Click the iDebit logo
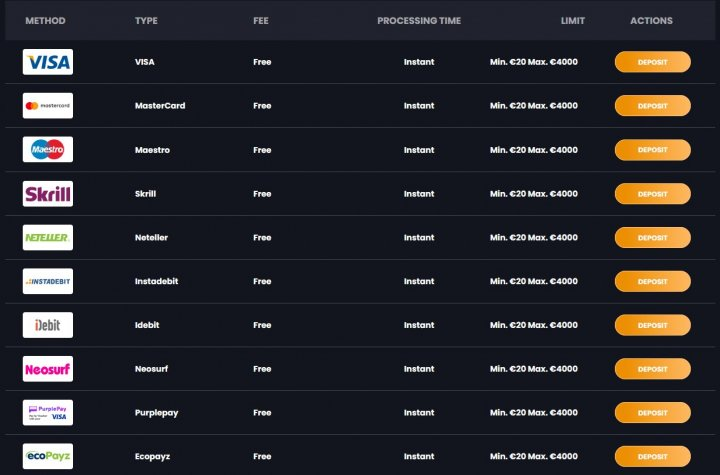This screenshot has width=720, height=475. click(x=48, y=325)
